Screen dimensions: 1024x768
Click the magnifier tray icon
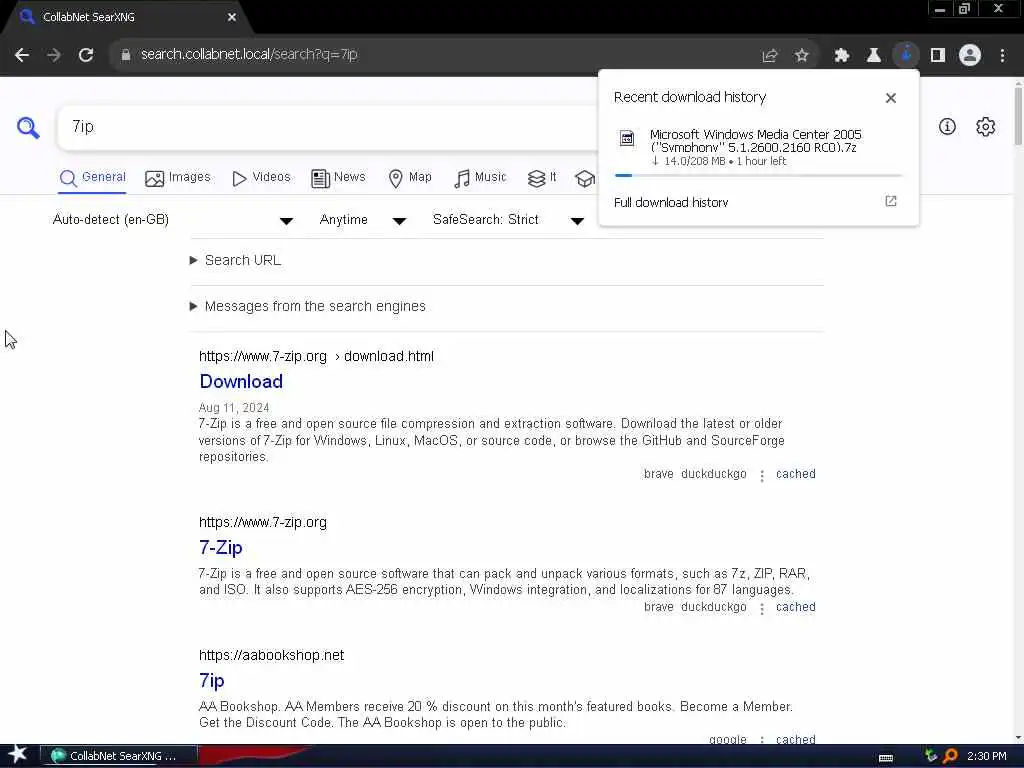click(950, 756)
